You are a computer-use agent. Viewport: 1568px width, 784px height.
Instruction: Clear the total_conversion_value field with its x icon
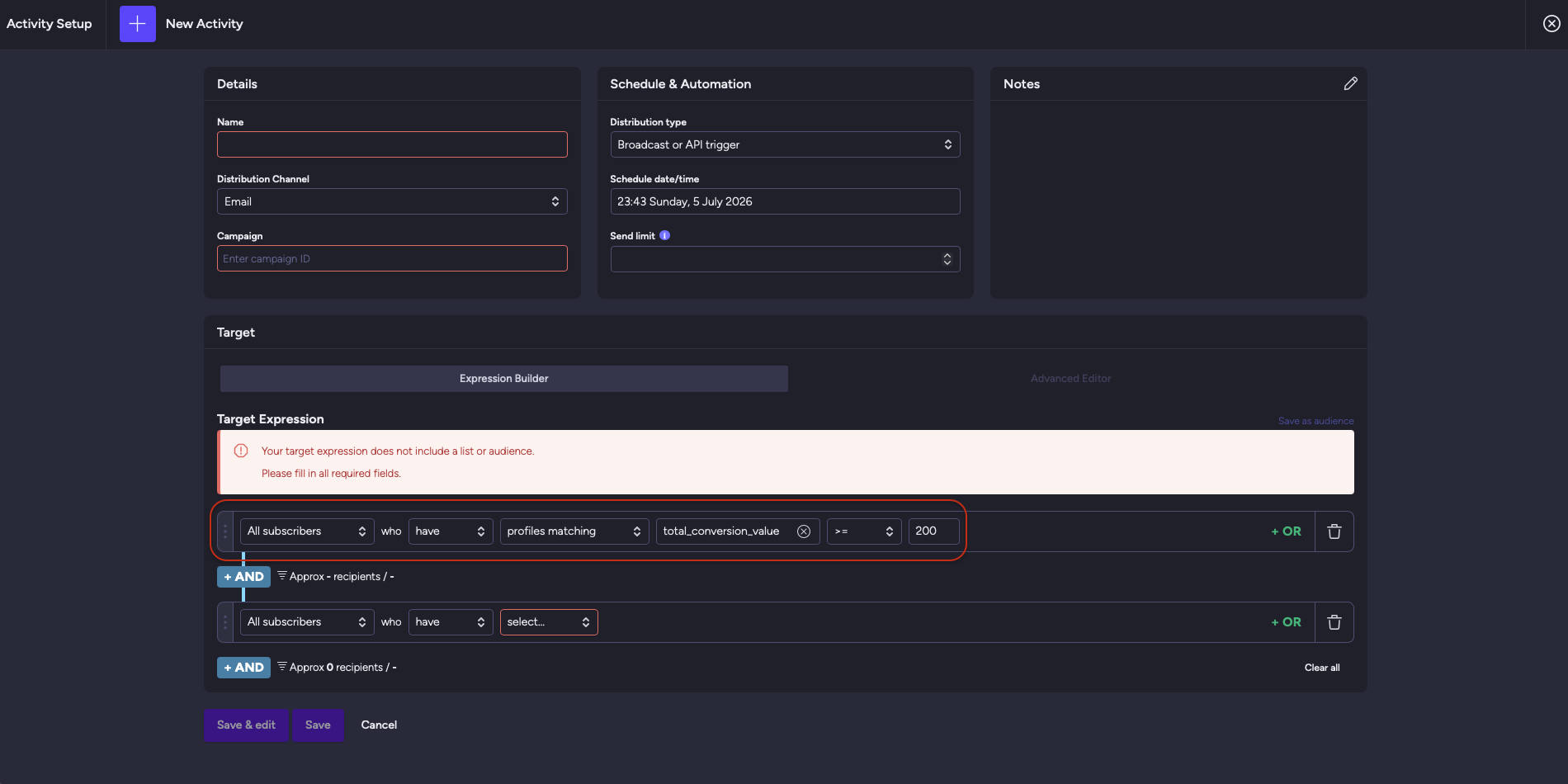pyautogui.click(x=803, y=531)
